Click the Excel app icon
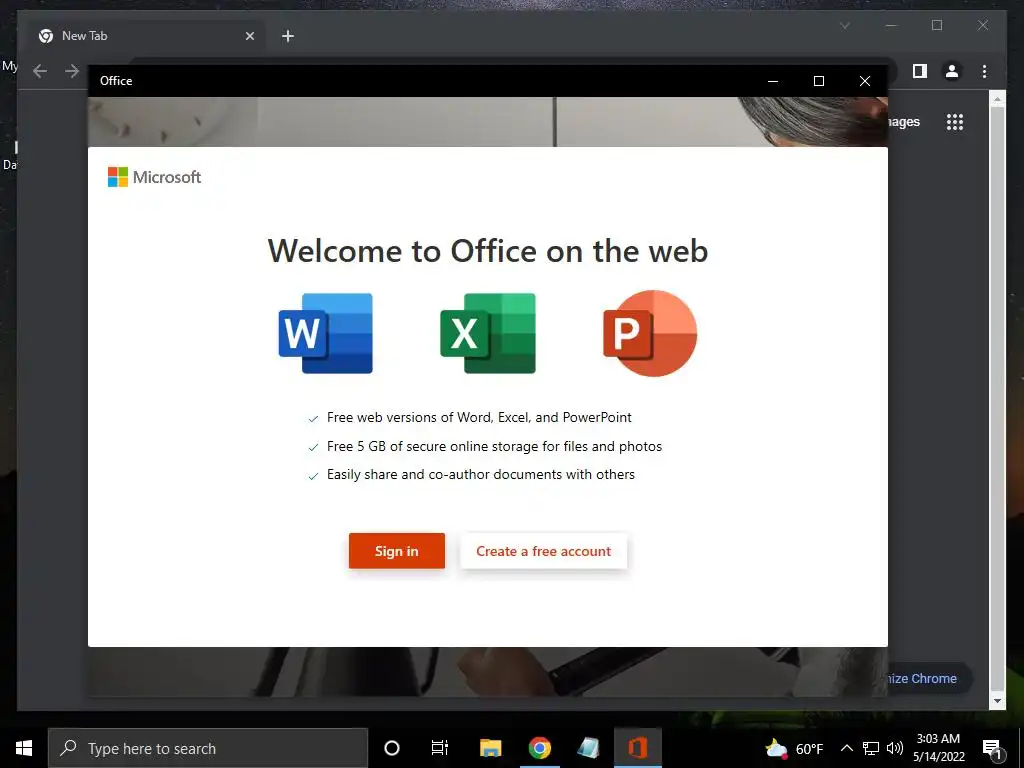The width and height of the screenshot is (1024, 768). pos(488,333)
